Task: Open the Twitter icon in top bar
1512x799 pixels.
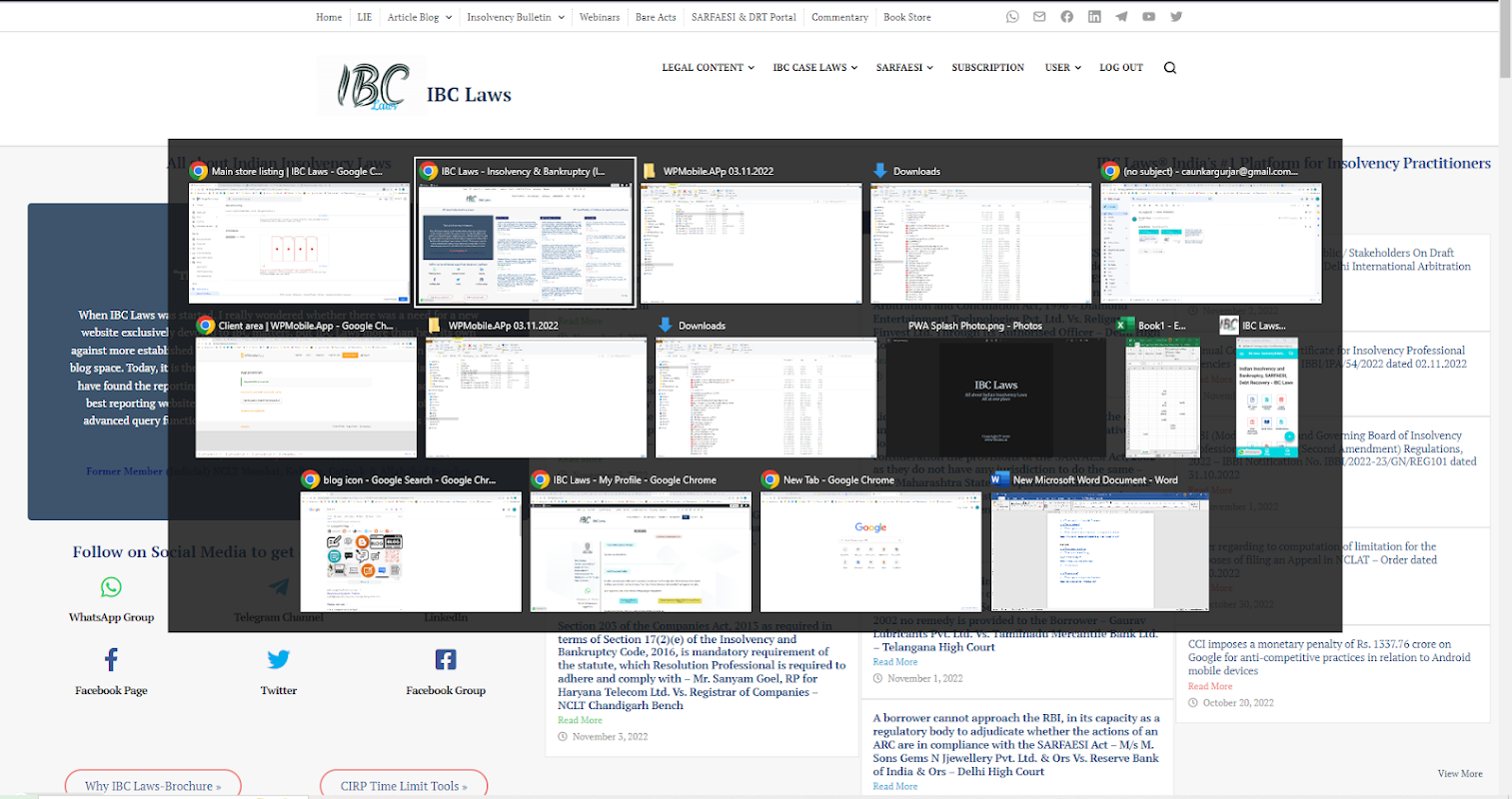Action: pos(1176,17)
